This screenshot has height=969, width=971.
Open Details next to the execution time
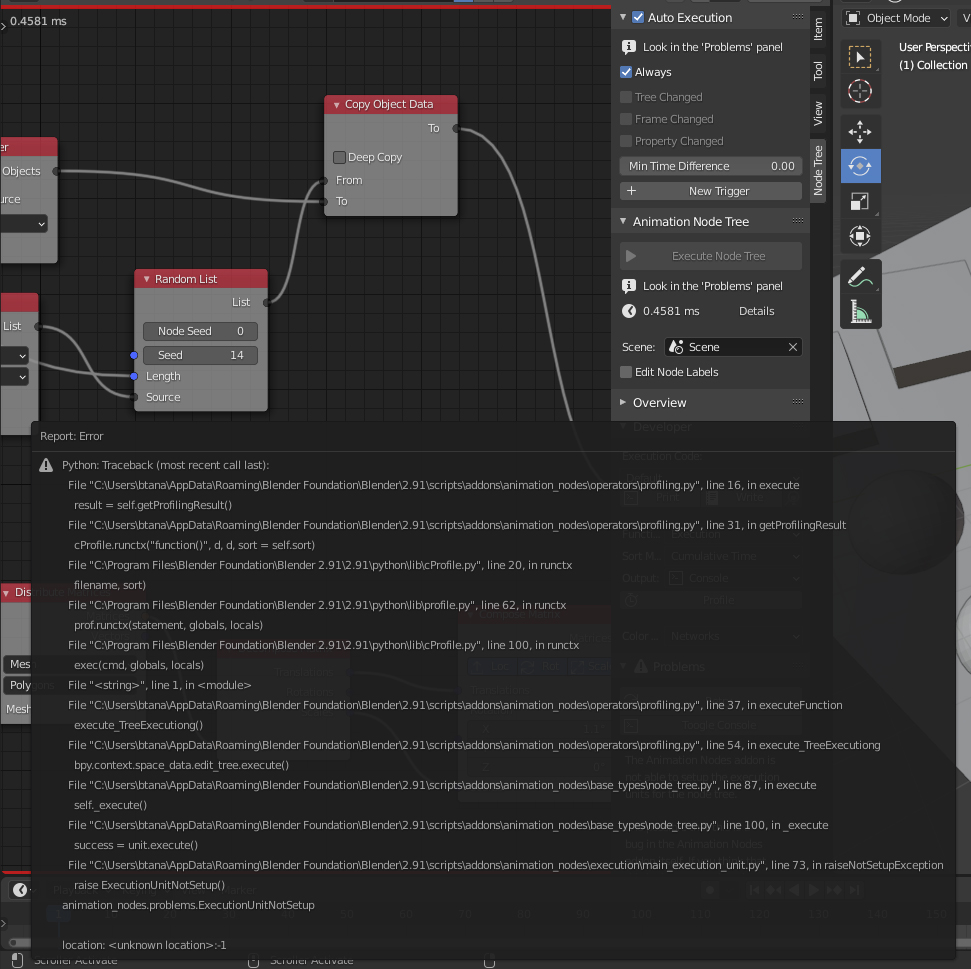click(x=756, y=311)
